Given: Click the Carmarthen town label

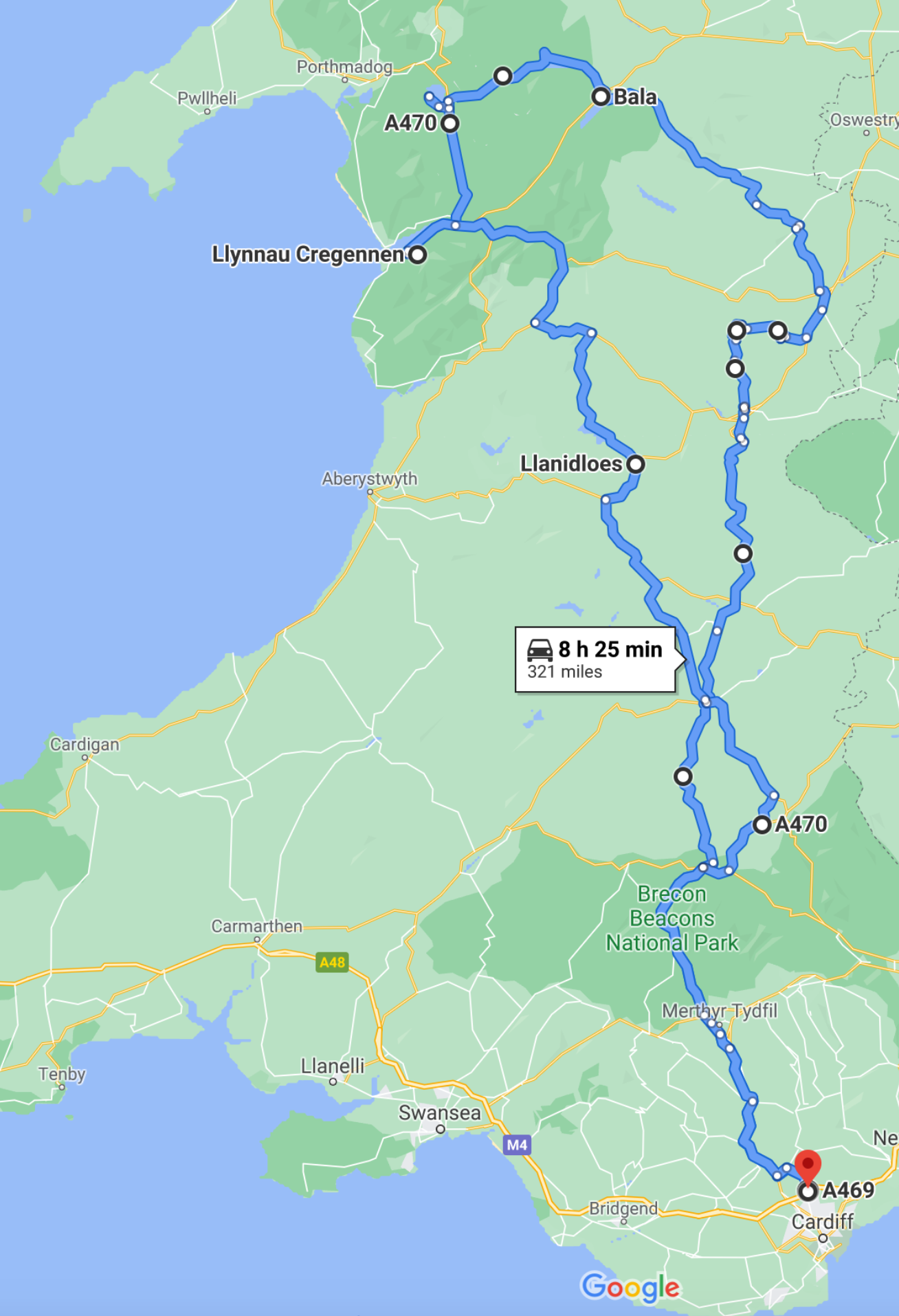Looking at the screenshot, I should (x=256, y=926).
